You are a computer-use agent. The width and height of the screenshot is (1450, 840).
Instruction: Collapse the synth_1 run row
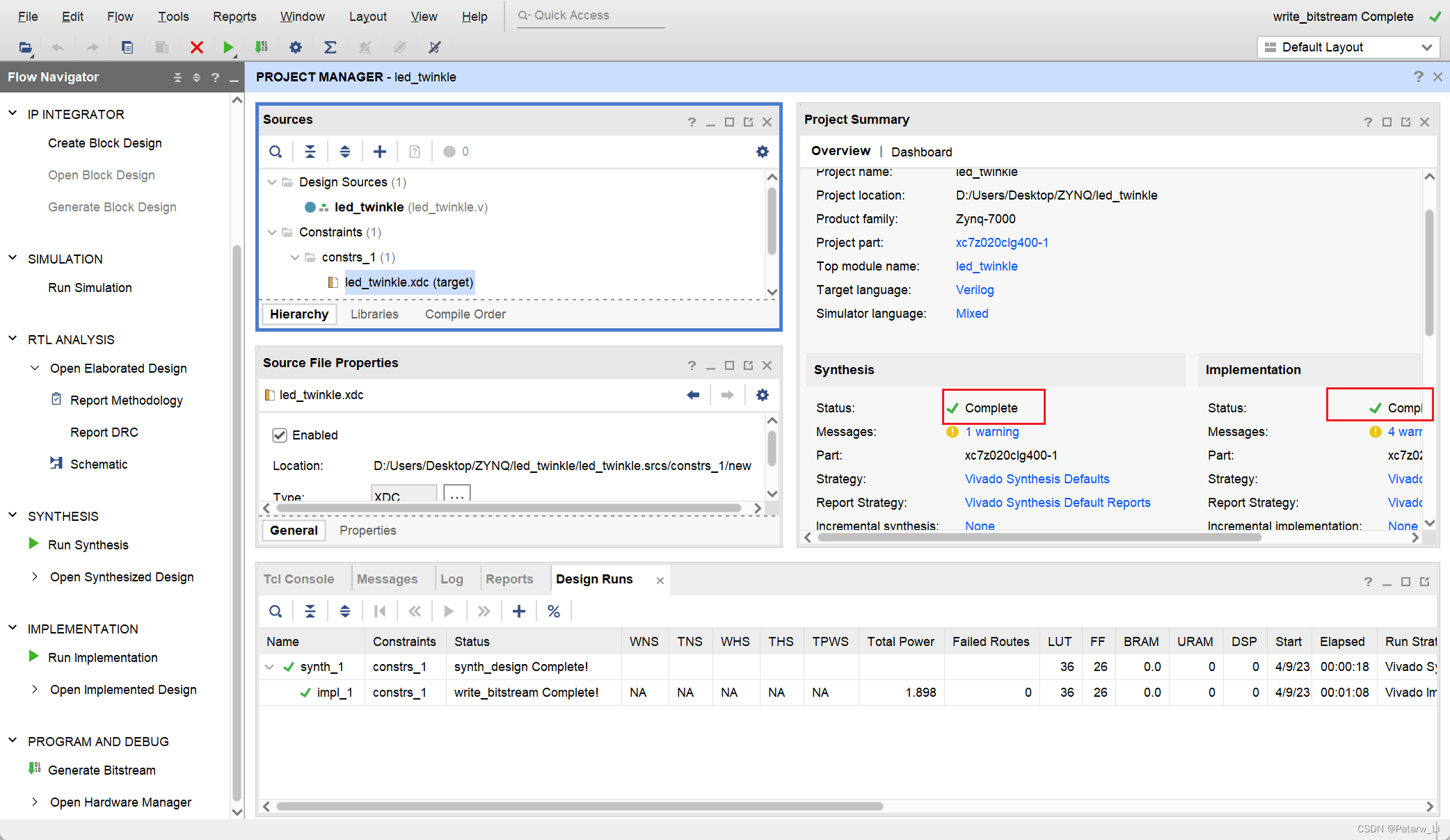[270, 667]
